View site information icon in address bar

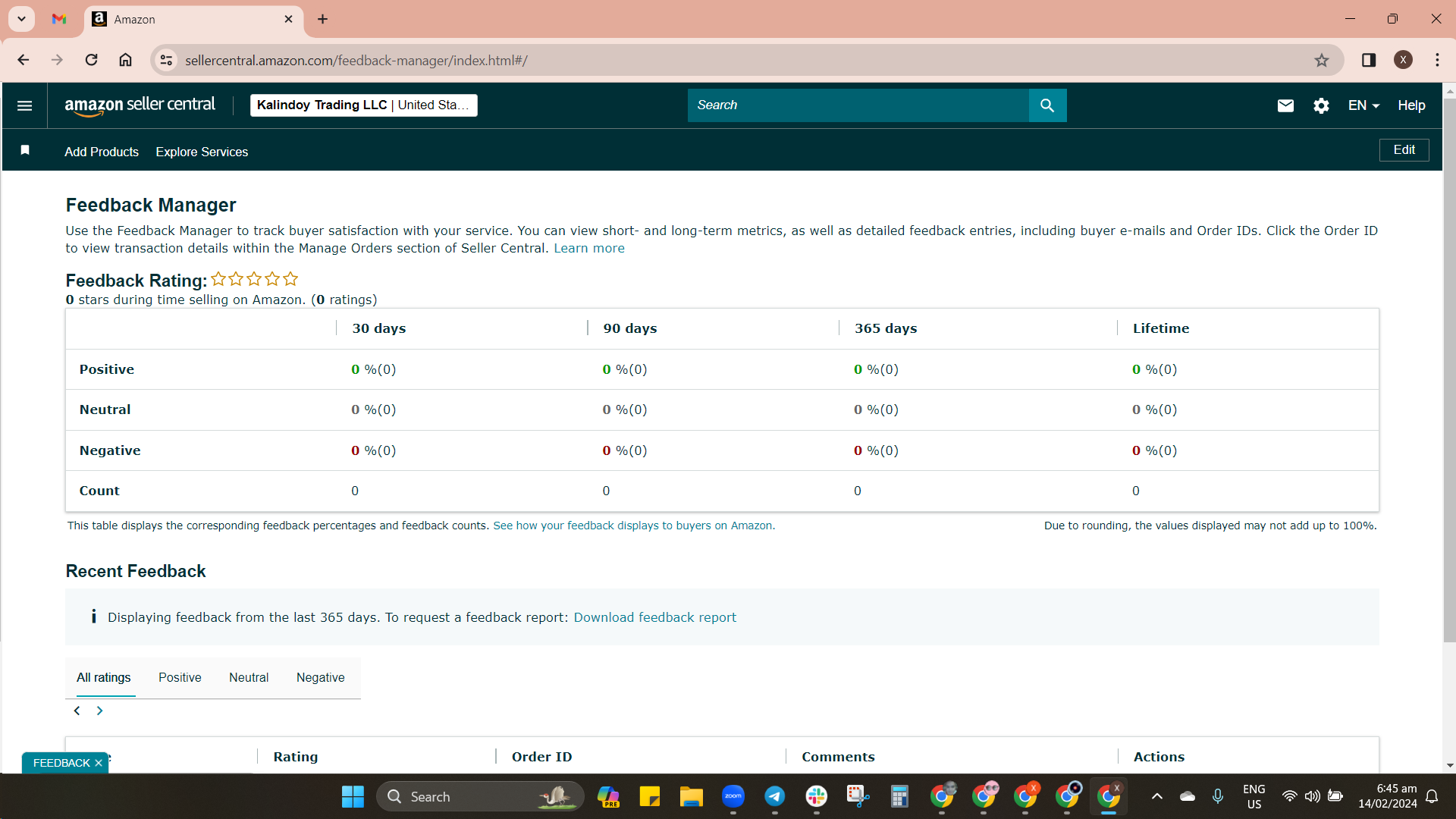click(166, 60)
